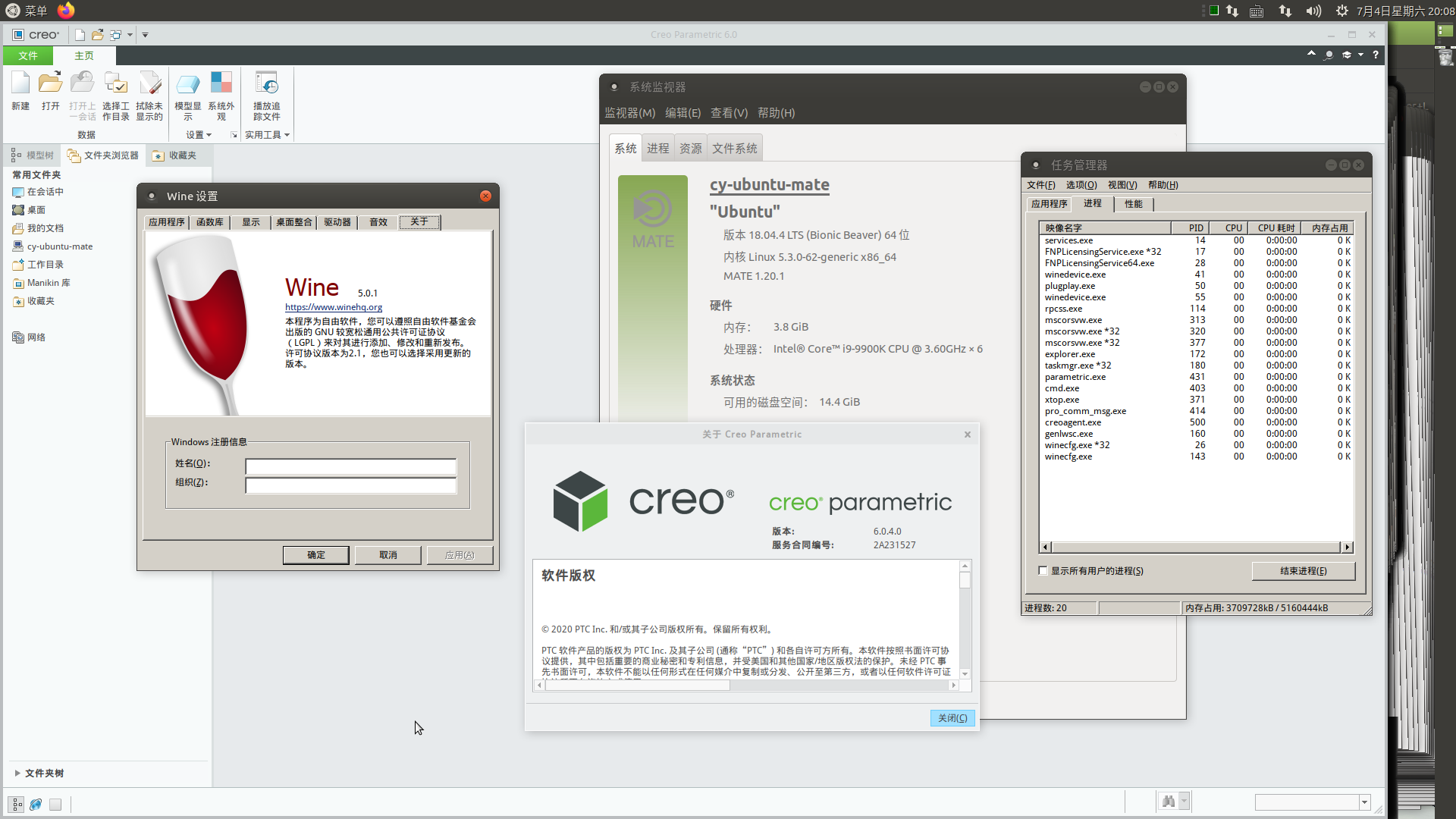The image size is (1456, 819).
Task: Collapse the Creo ribbon with the up-arrow icon
Action: pyautogui.click(x=1311, y=54)
